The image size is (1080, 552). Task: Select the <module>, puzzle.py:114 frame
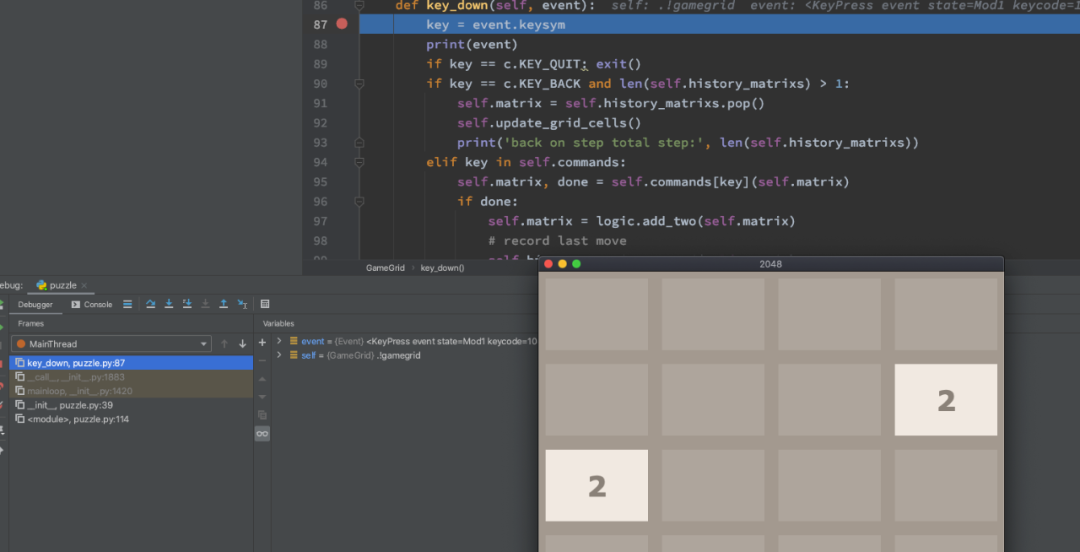pyautogui.click(x=132, y=419)
